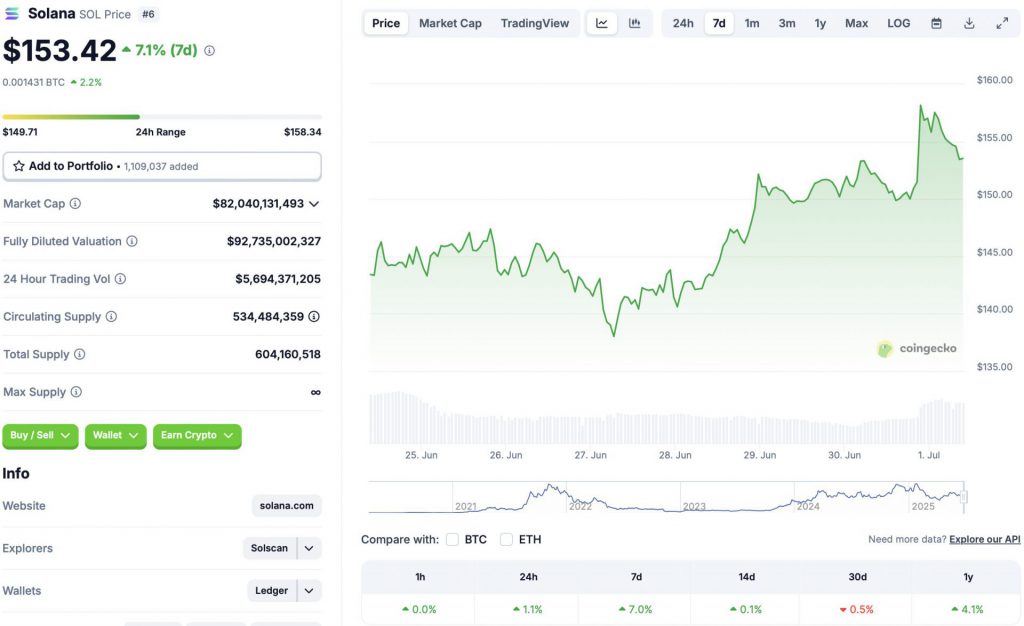The image size is (1024, 626).
Task: Click the star icon in Add to Portfolio
Action: [x=19, y=166]
